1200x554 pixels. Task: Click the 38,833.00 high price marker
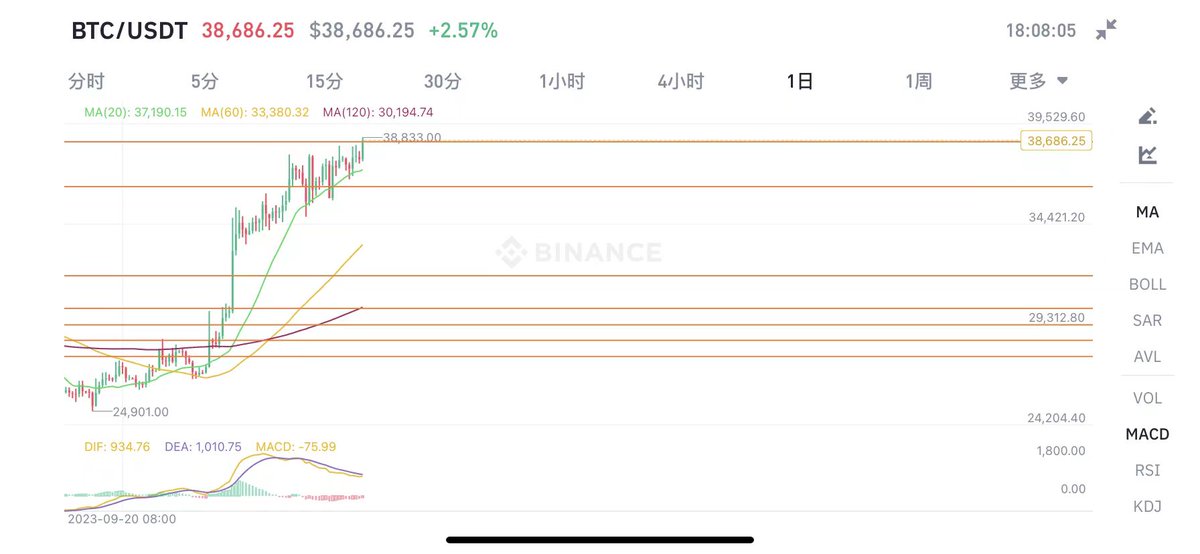pyautogui.click(x=412, y=137)
